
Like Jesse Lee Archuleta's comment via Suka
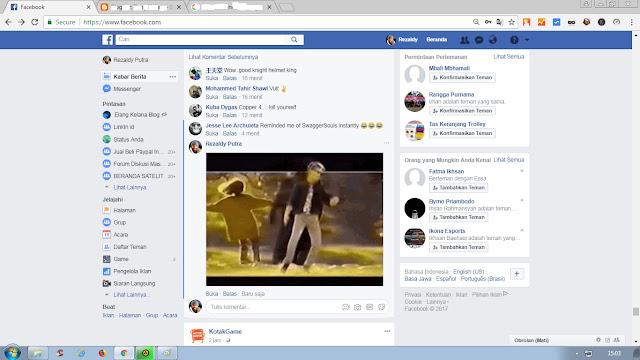click(211, 133)
